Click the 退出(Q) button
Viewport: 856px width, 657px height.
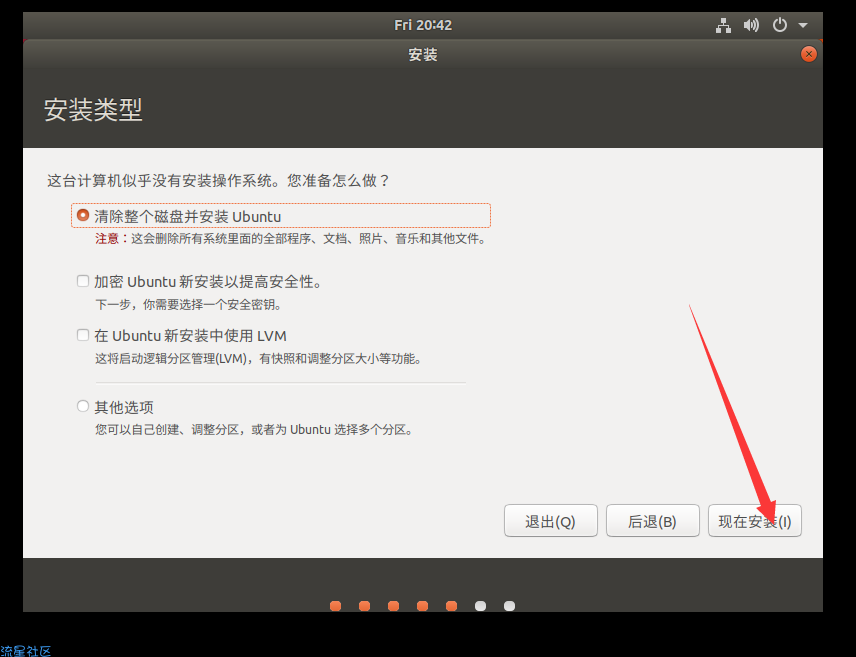point(551,521)
